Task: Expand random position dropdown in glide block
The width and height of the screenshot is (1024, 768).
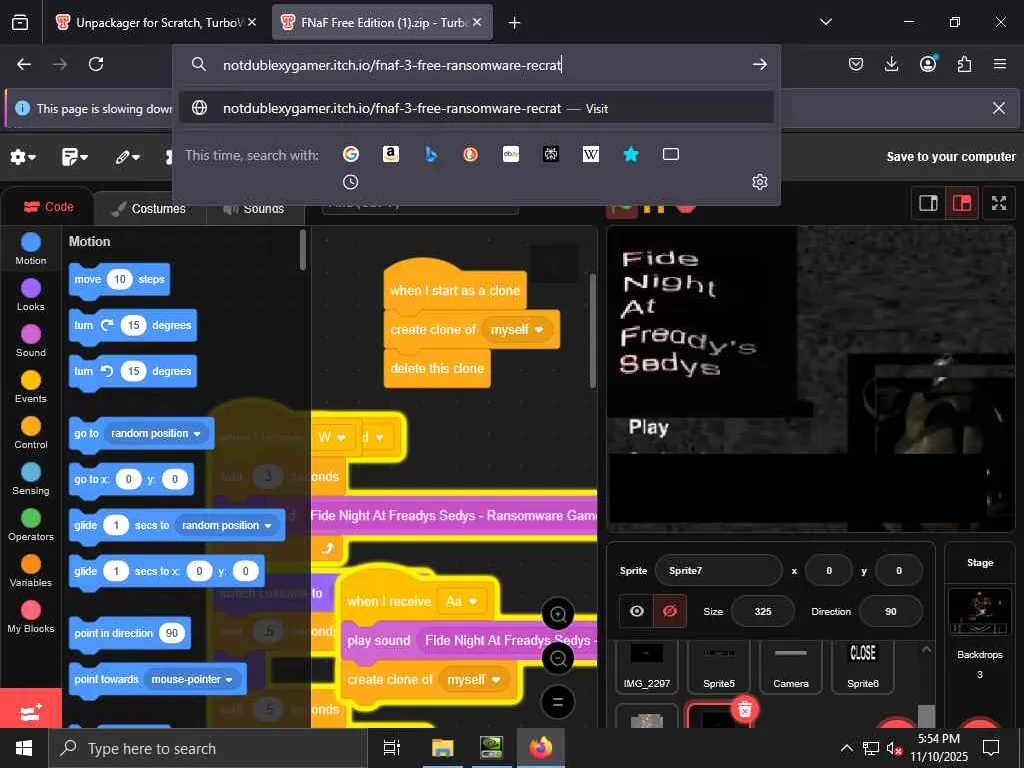Action: pos(227,525)
